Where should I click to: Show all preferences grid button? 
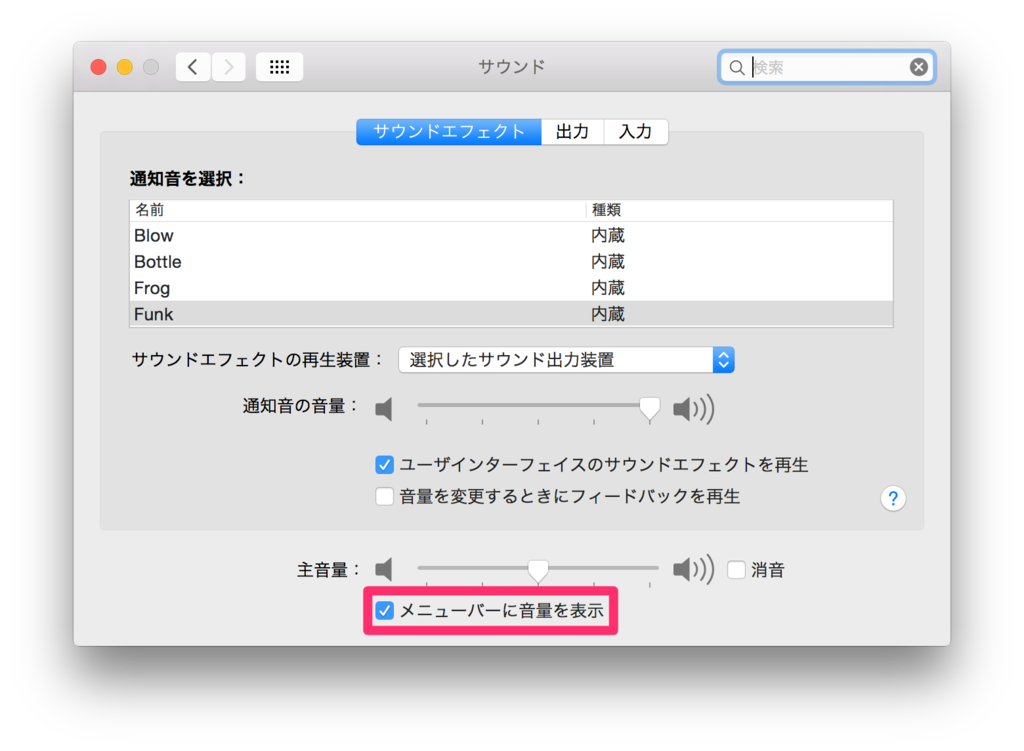280,67
